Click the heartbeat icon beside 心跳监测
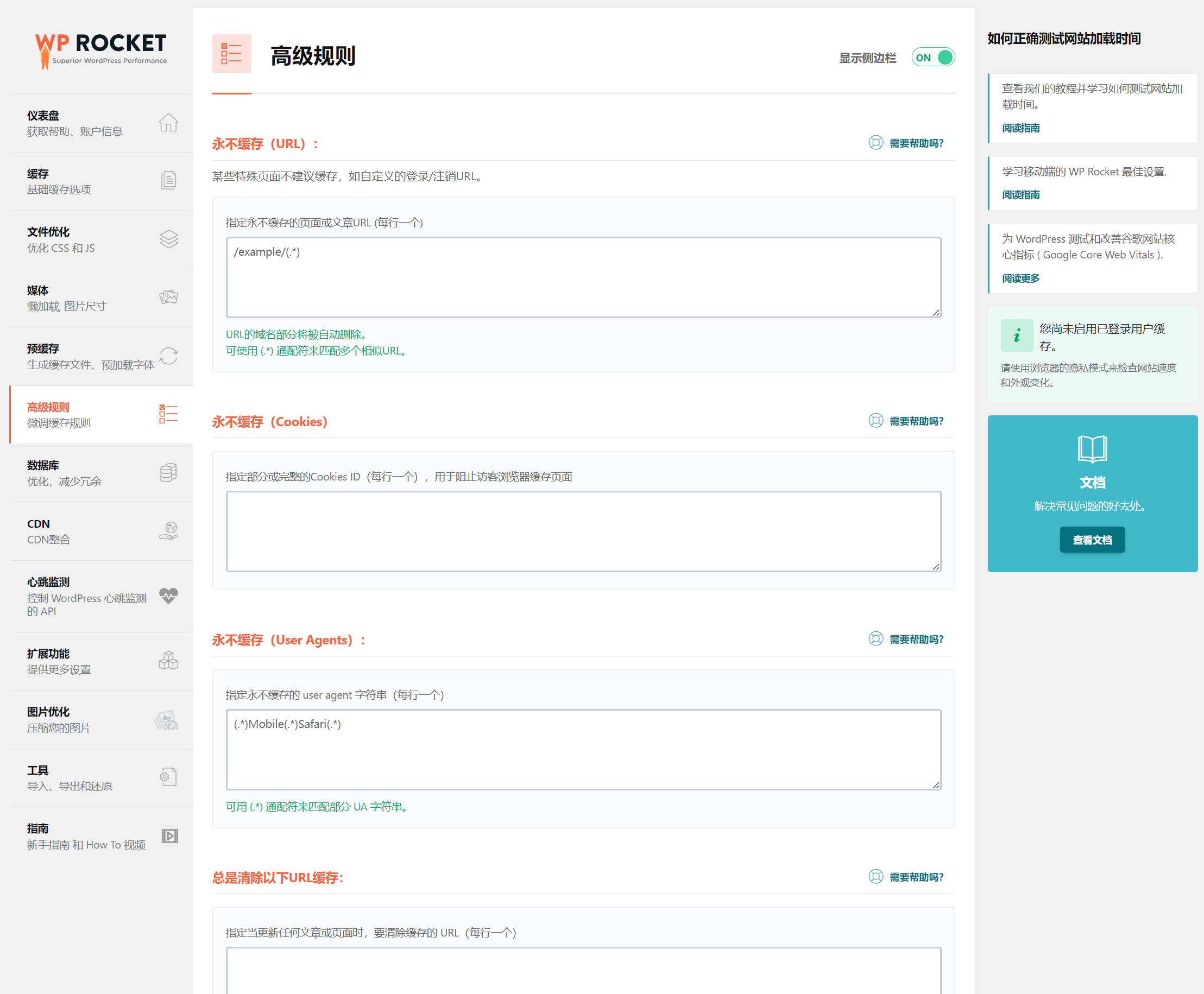This screenshot has width=1204, height=994. pos(168,596)
